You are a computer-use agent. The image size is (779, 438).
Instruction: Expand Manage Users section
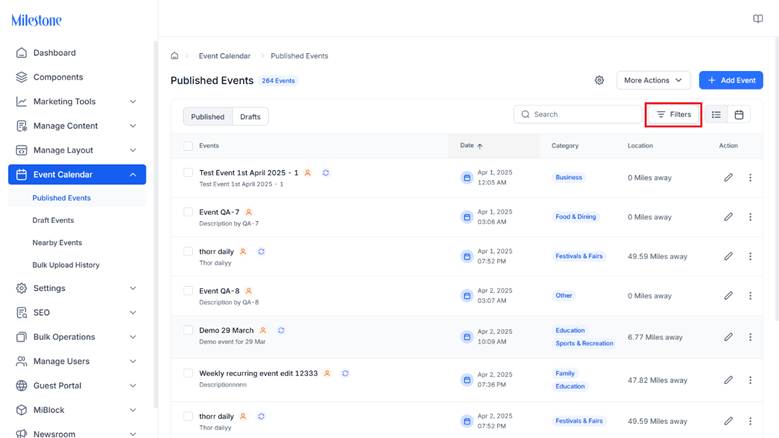click(x=77, y=361)
